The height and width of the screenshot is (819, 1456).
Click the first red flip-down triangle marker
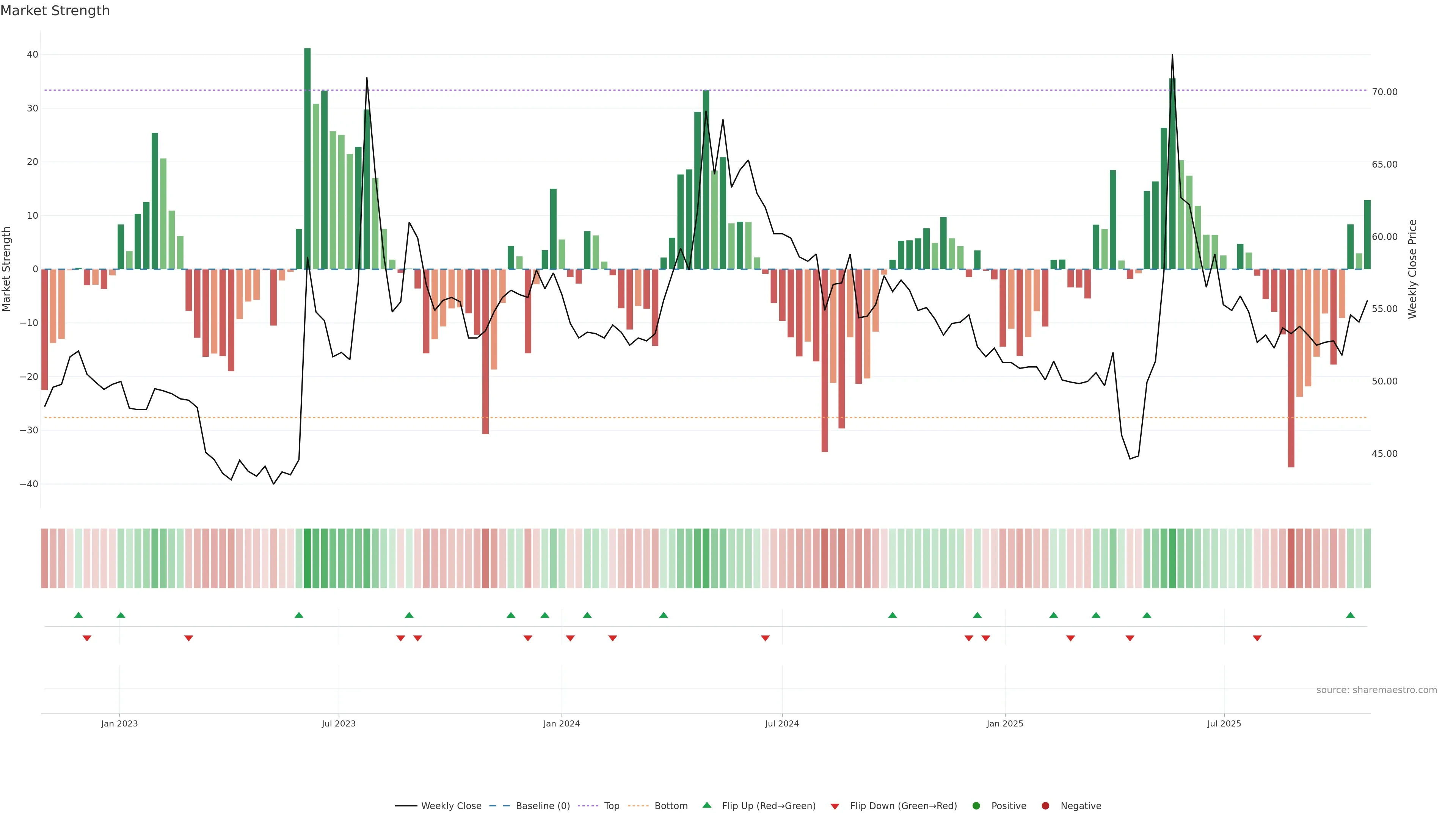pyautogui.click(x=87, y=638)
